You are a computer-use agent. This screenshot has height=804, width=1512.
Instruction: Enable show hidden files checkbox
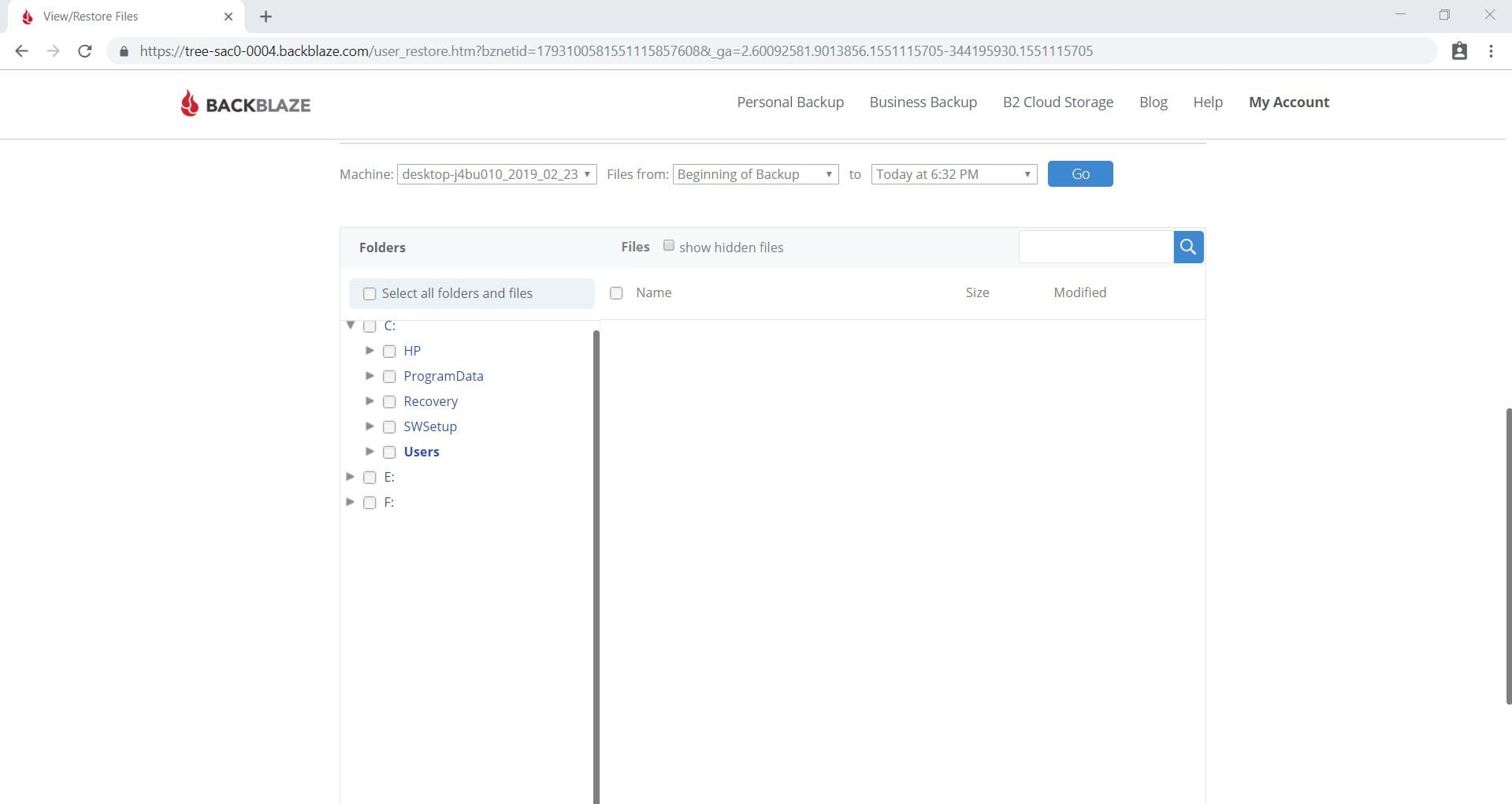click(x=669, y=246)
